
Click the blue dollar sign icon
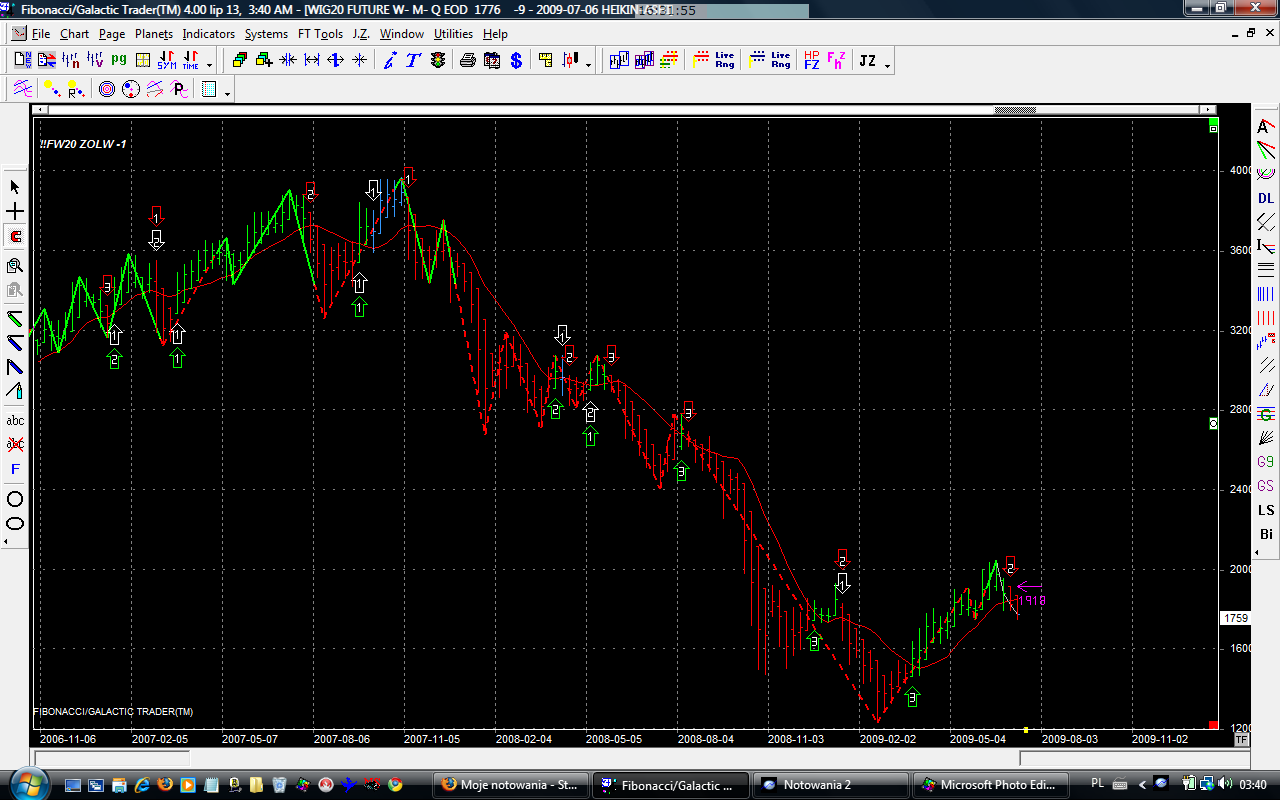pyautogui.click(x=516, y=61)
